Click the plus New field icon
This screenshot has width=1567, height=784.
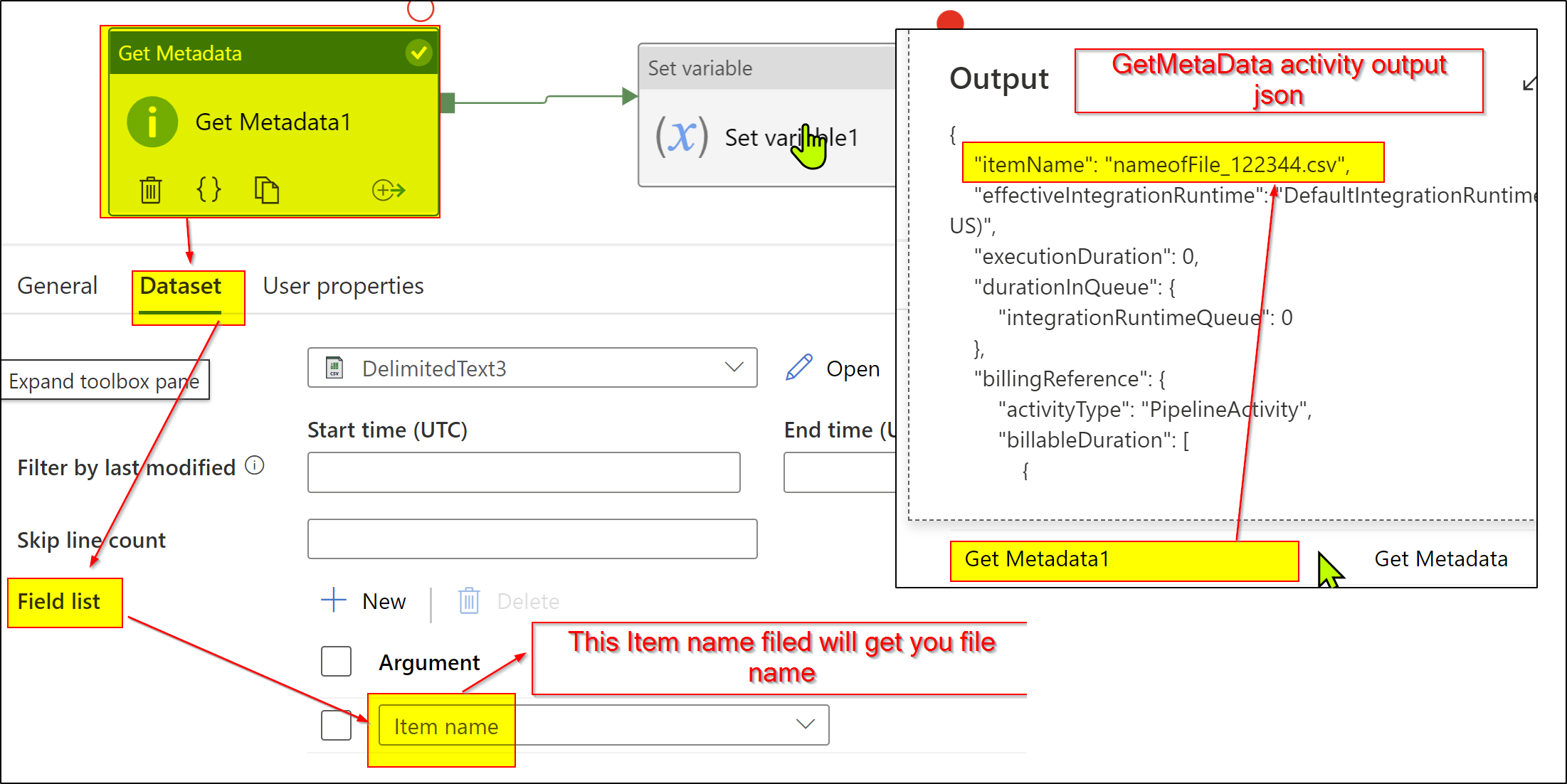click(334, 600)
